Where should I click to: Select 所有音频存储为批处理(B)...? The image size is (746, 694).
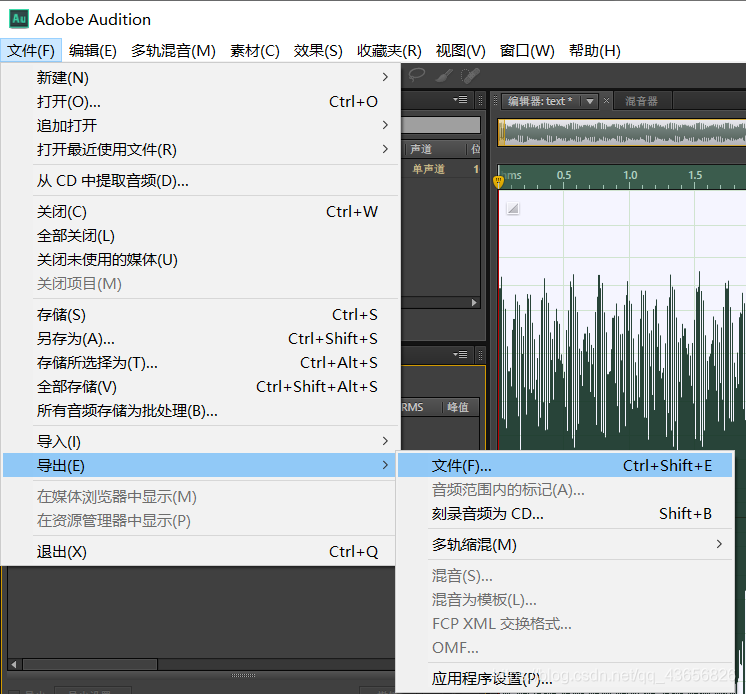200,411
